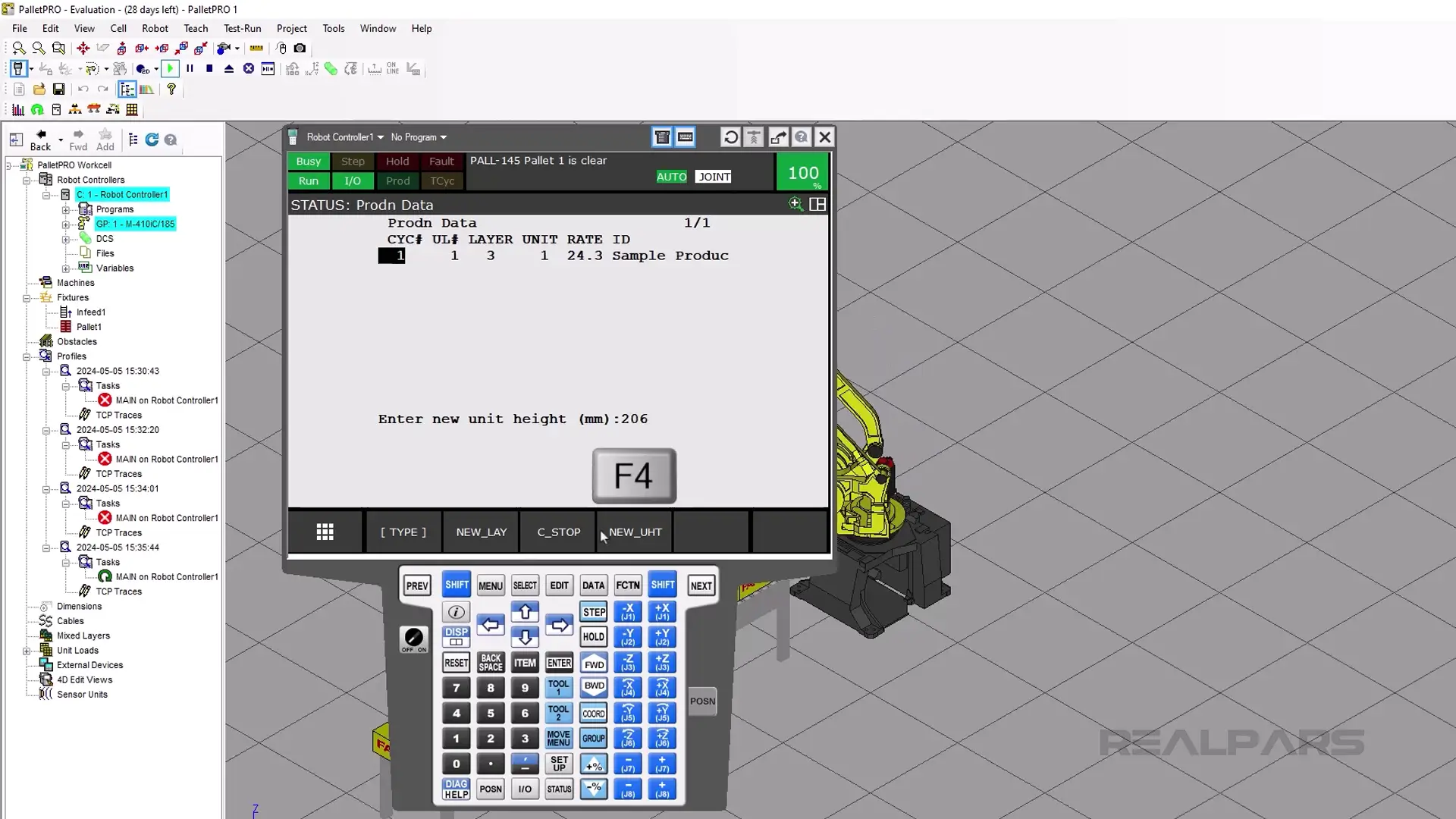Open the Tools menu
This screenshot has width=1456, height=819.
[334, 28]
